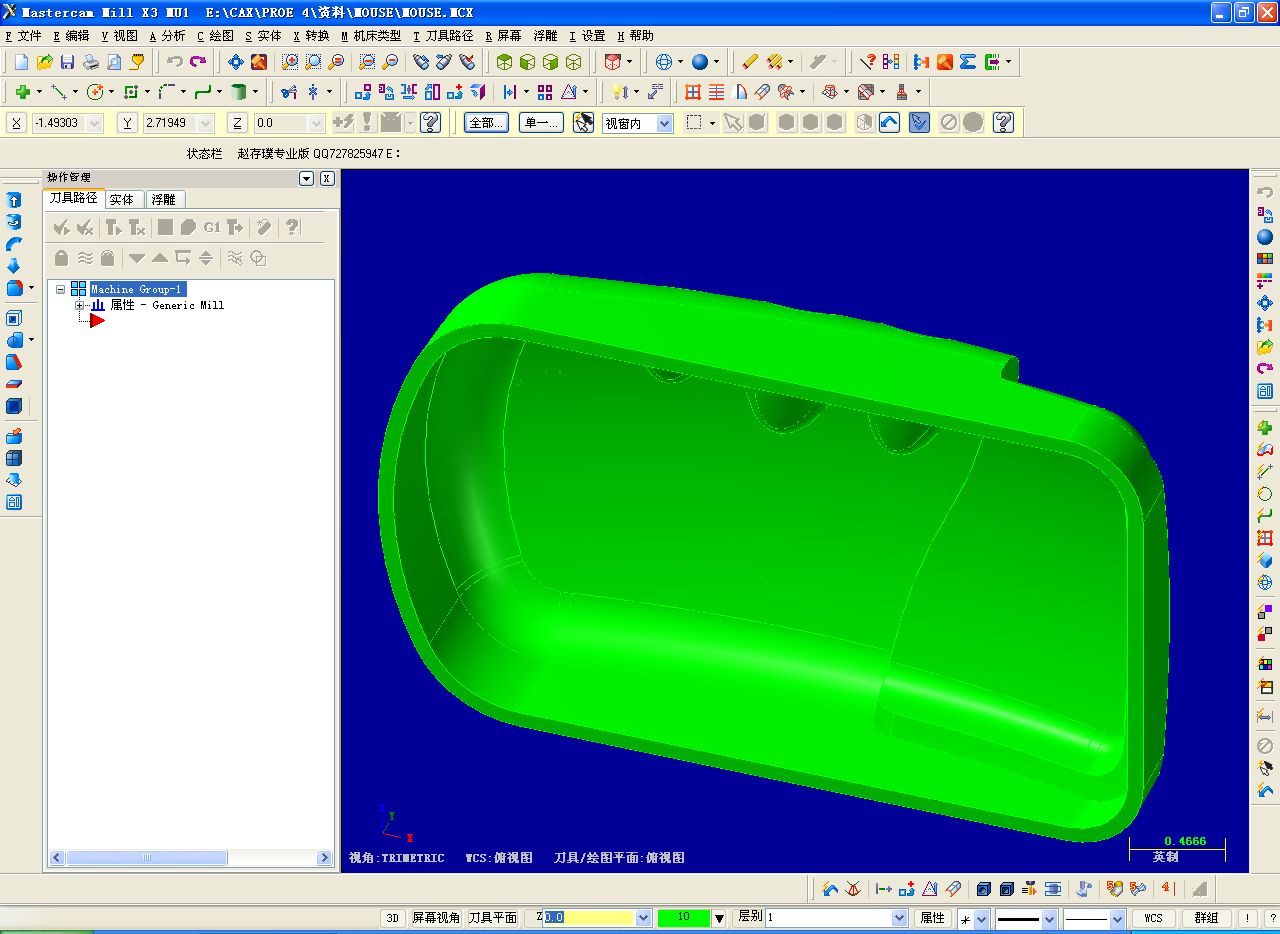Click the Repaint screen icon
The height and width of the screenshot is (934, 1280).
click(x=259, y=62)
